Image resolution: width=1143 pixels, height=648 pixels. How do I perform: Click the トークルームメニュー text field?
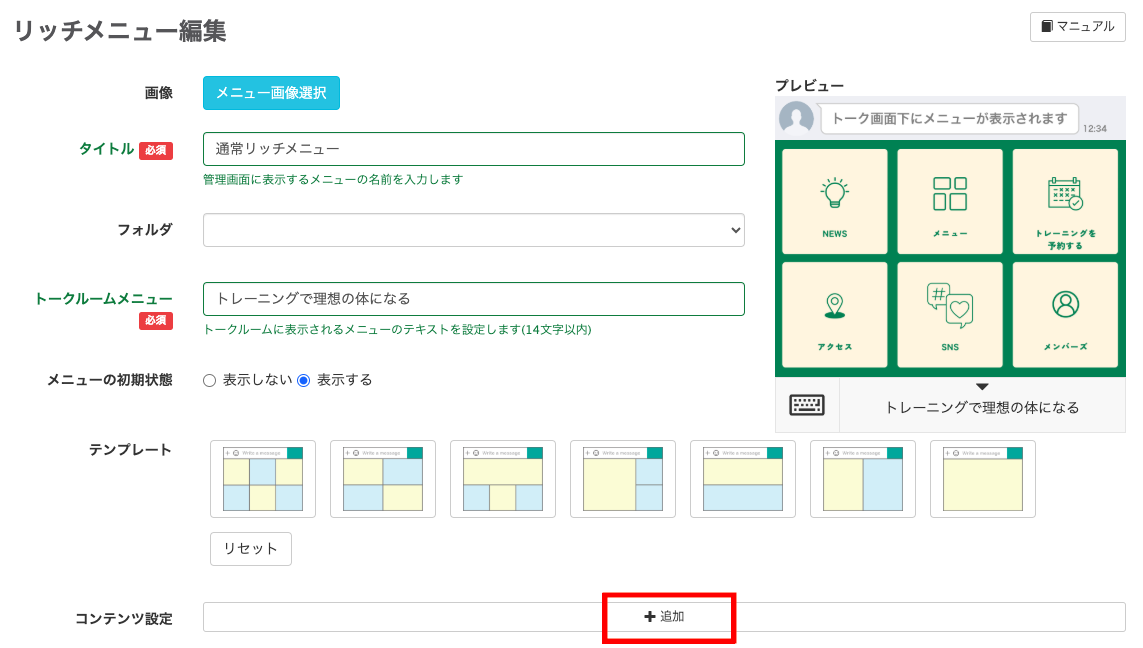click(x=473, y=299)
